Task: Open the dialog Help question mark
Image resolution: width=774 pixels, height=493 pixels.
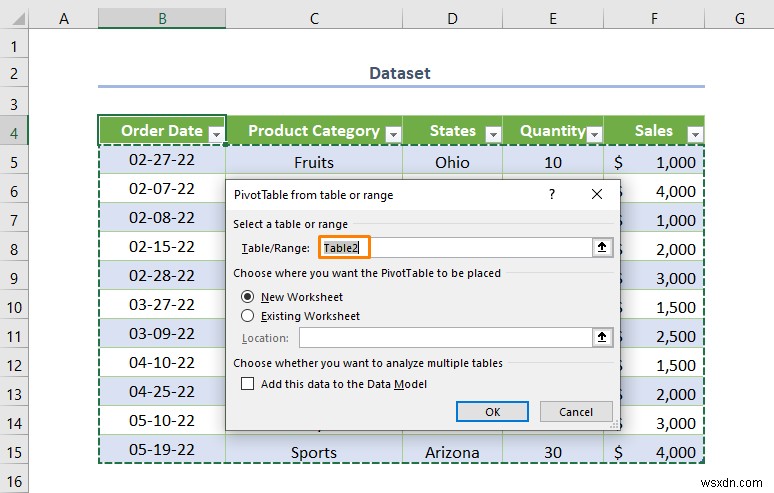Action: [x=553, y=195]
